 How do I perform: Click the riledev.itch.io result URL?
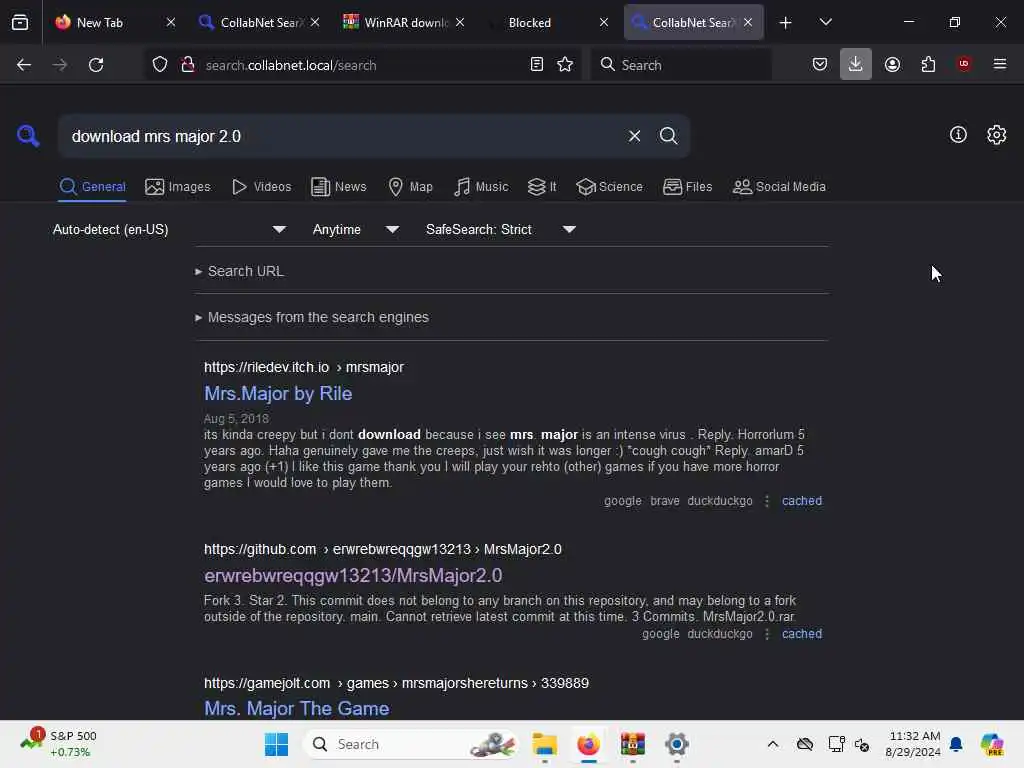[304, 367]
